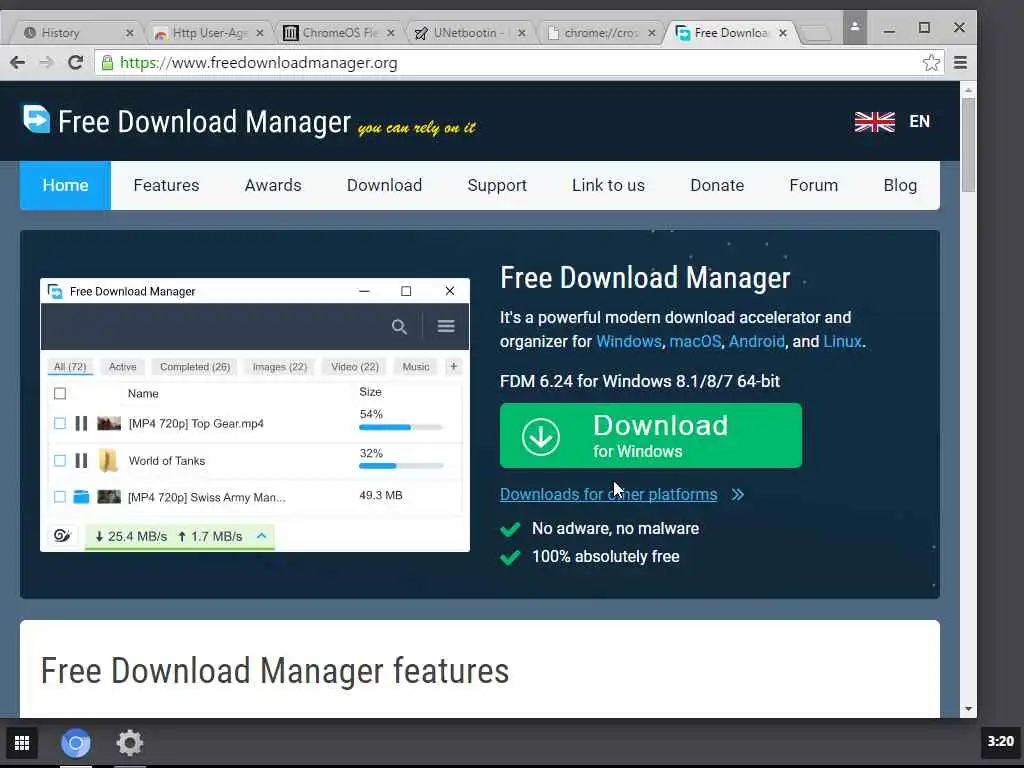Open the ChromeOS launcher grid icon

22,743
